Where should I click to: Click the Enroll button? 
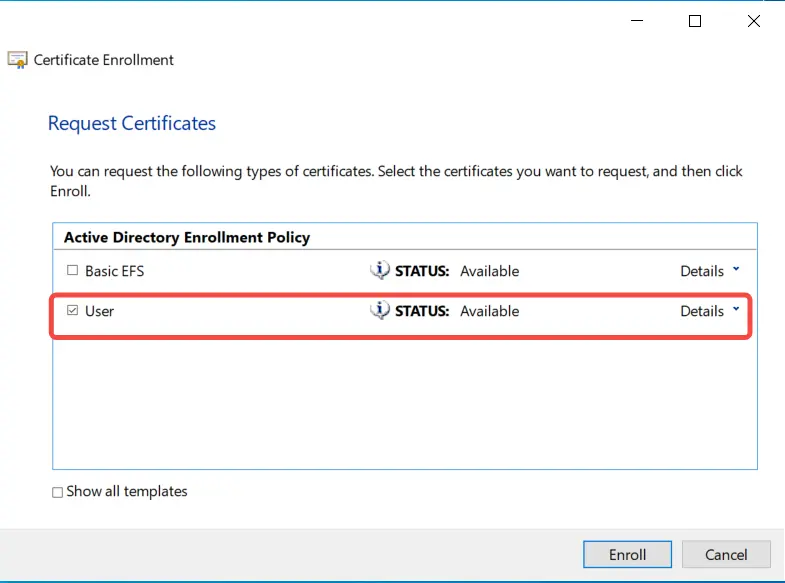(x=627, y=554)
